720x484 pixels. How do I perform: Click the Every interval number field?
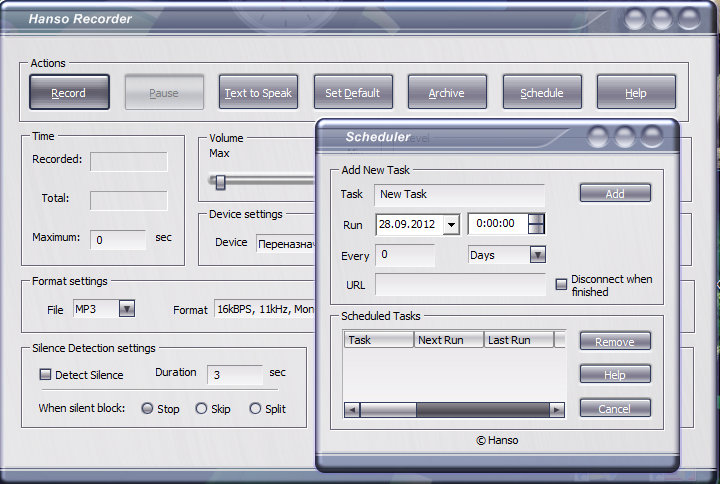(x=405, y=255)
